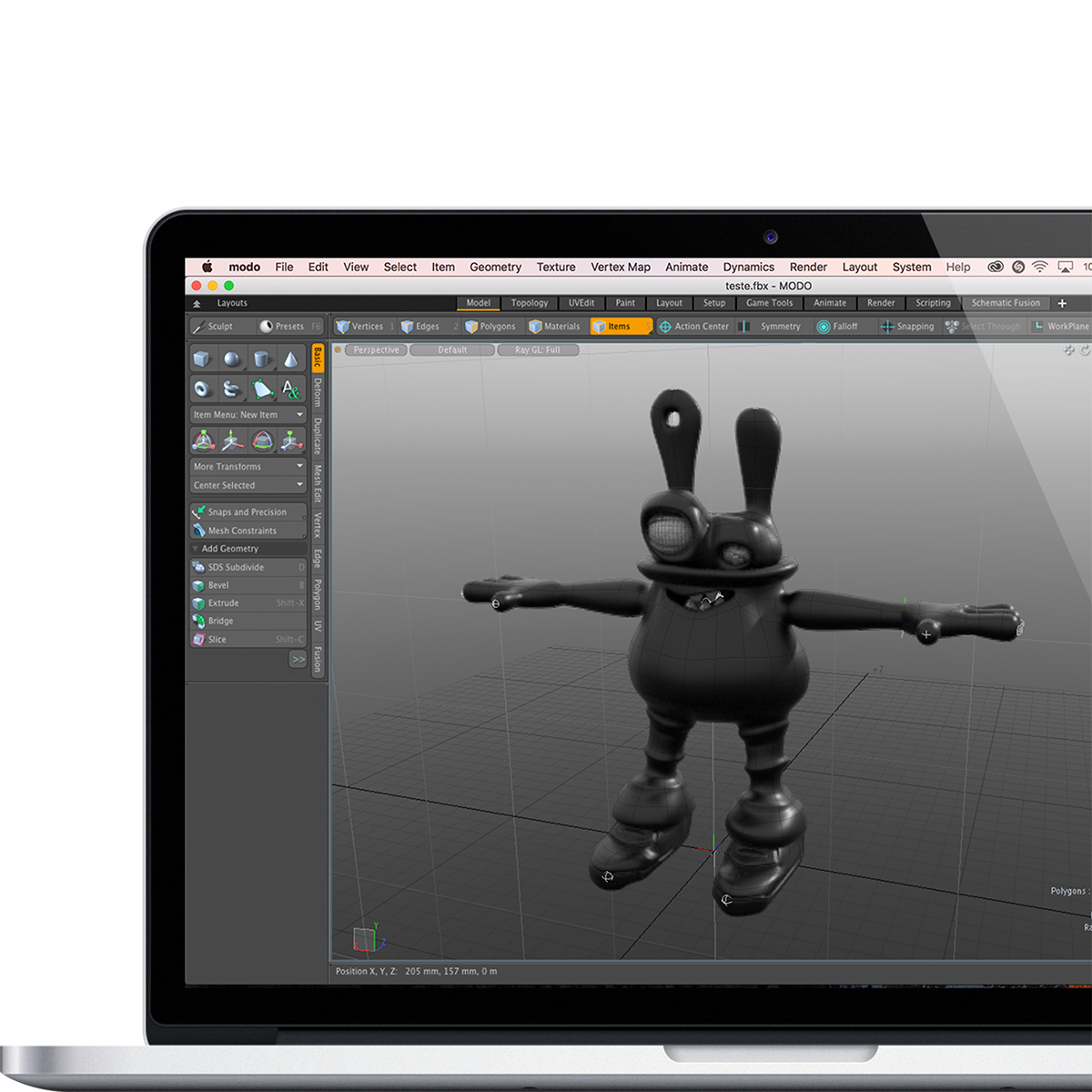
Task: Click the viewport rotate control icon
Action: [1086, 350]
